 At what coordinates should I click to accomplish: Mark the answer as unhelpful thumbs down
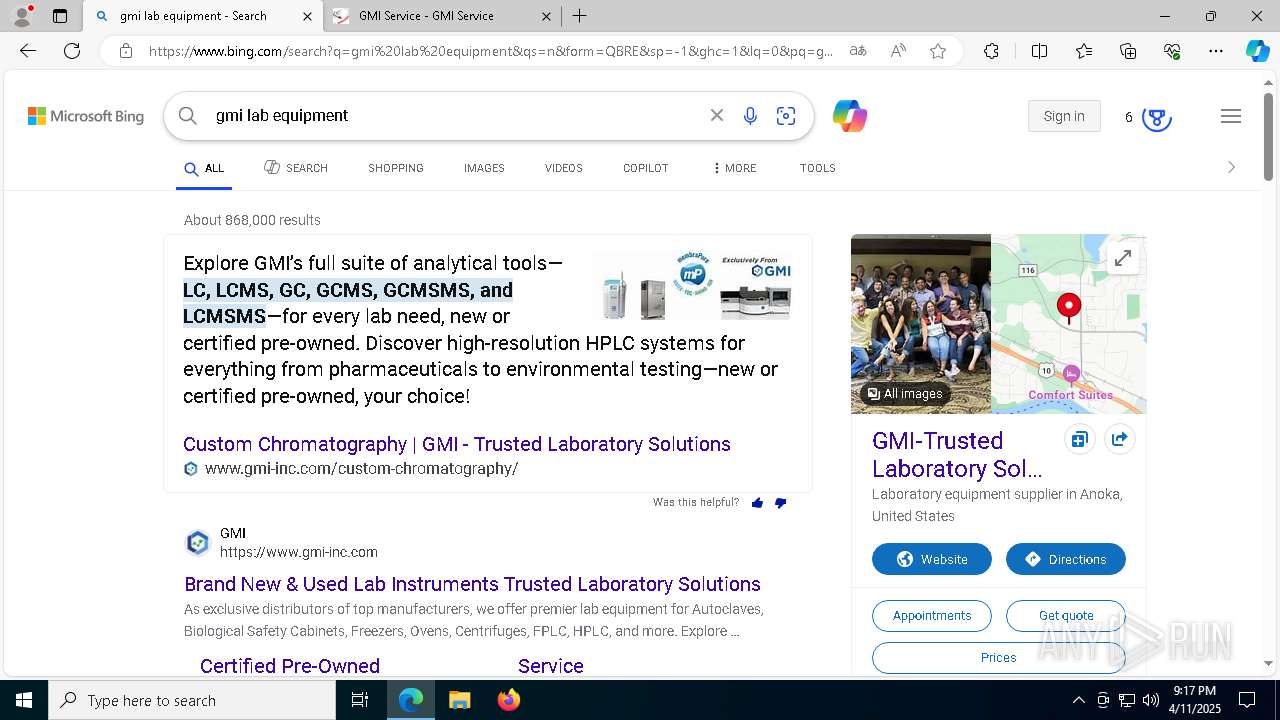781,503
